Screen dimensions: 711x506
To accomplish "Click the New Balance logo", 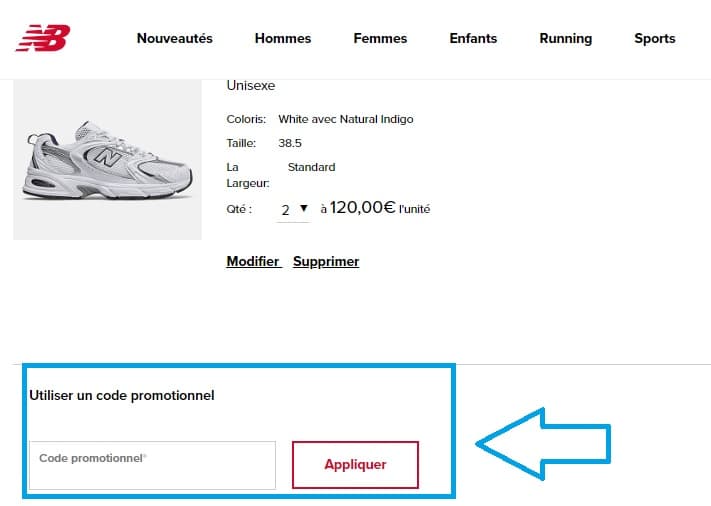I will click(43, 38).
